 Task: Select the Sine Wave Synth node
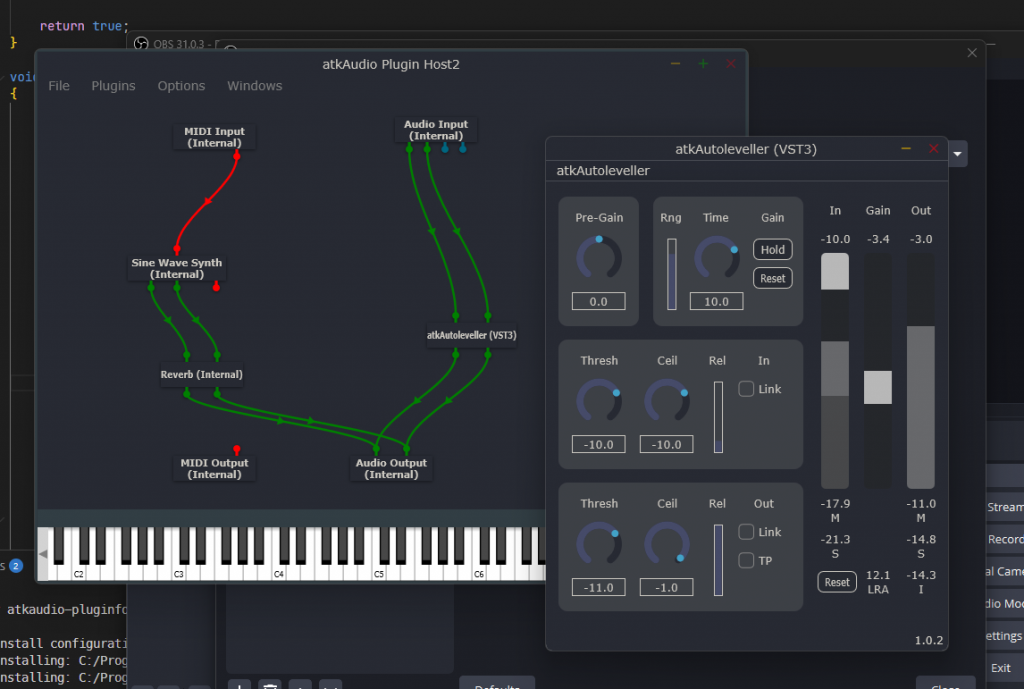(x=177, y=268)
